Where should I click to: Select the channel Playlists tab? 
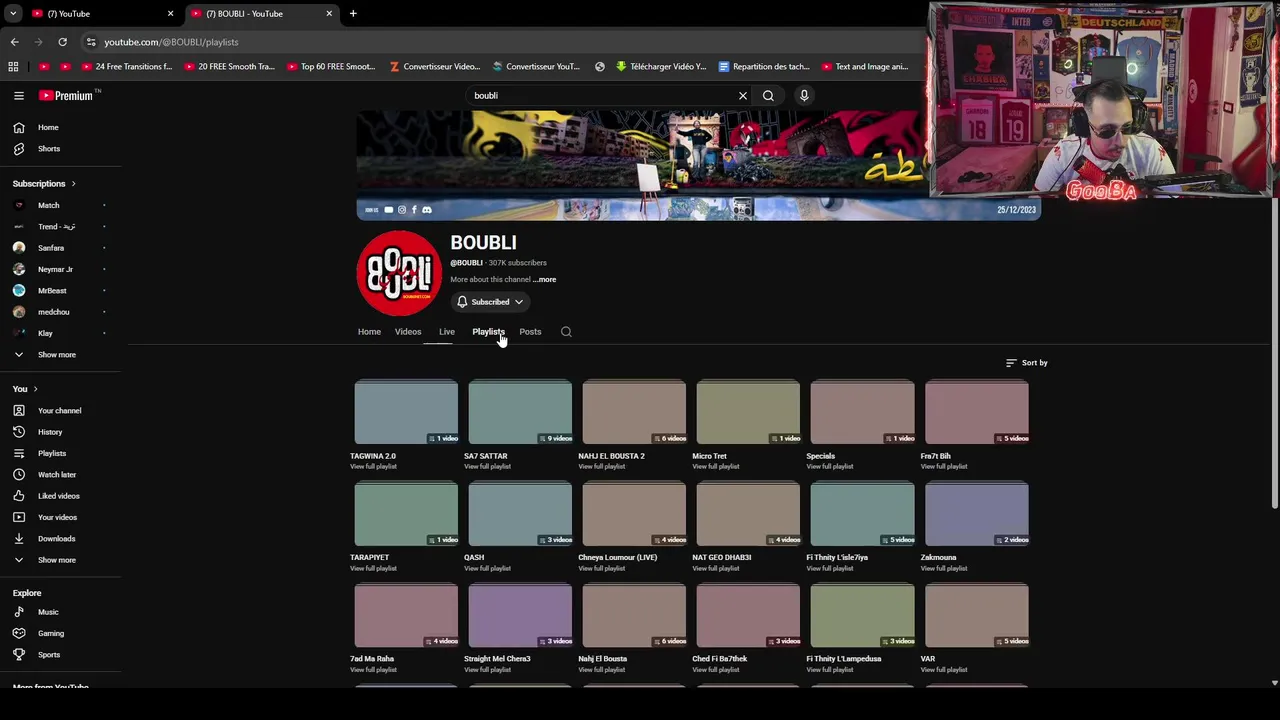pos(488,332)
